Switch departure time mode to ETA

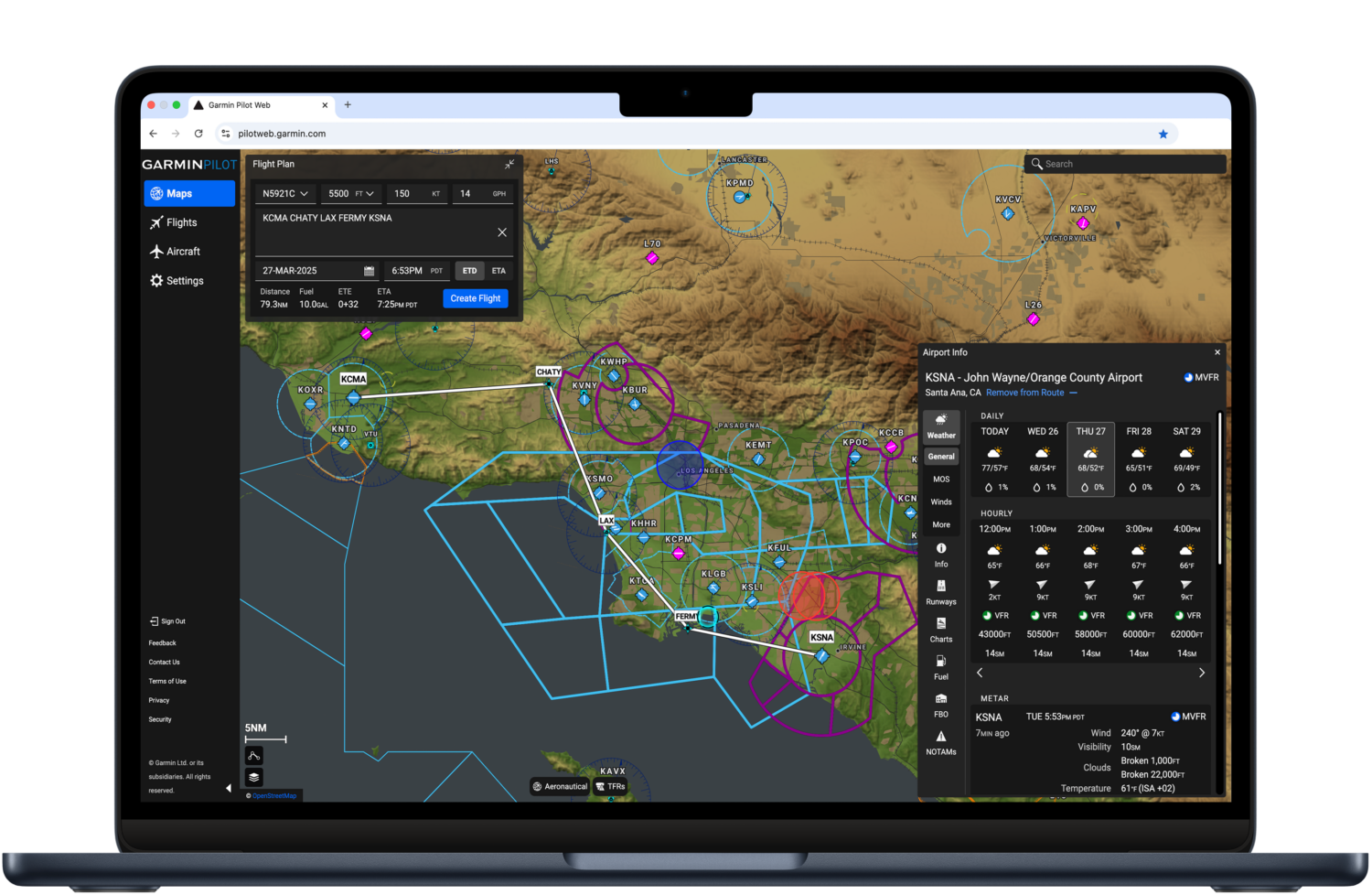coord(498,271)
